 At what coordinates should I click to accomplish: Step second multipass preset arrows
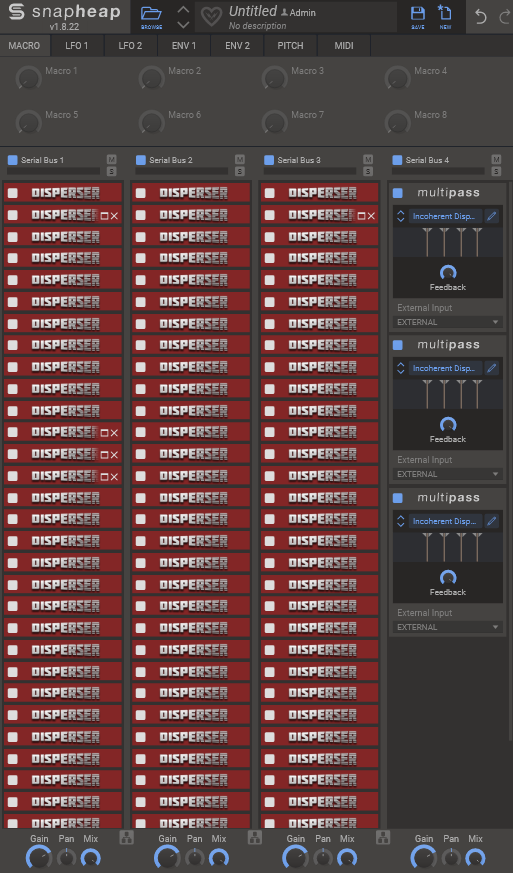[400, 368]
